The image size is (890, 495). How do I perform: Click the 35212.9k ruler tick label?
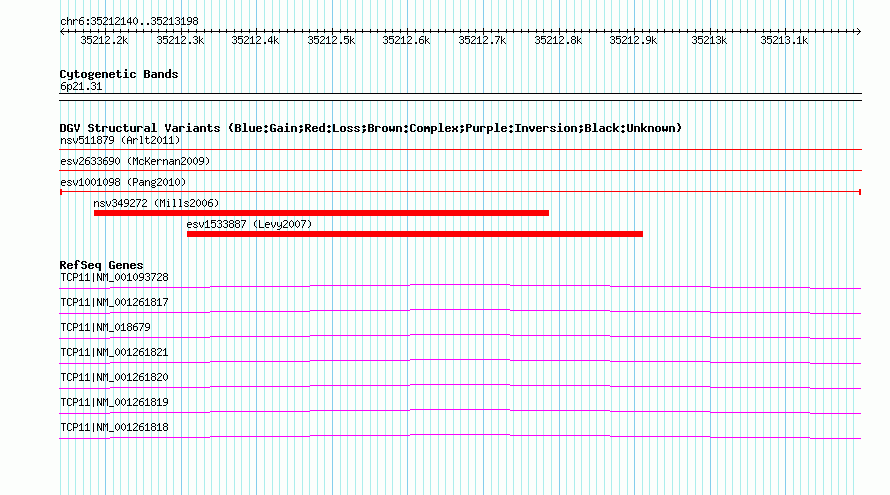pos(633,40)
